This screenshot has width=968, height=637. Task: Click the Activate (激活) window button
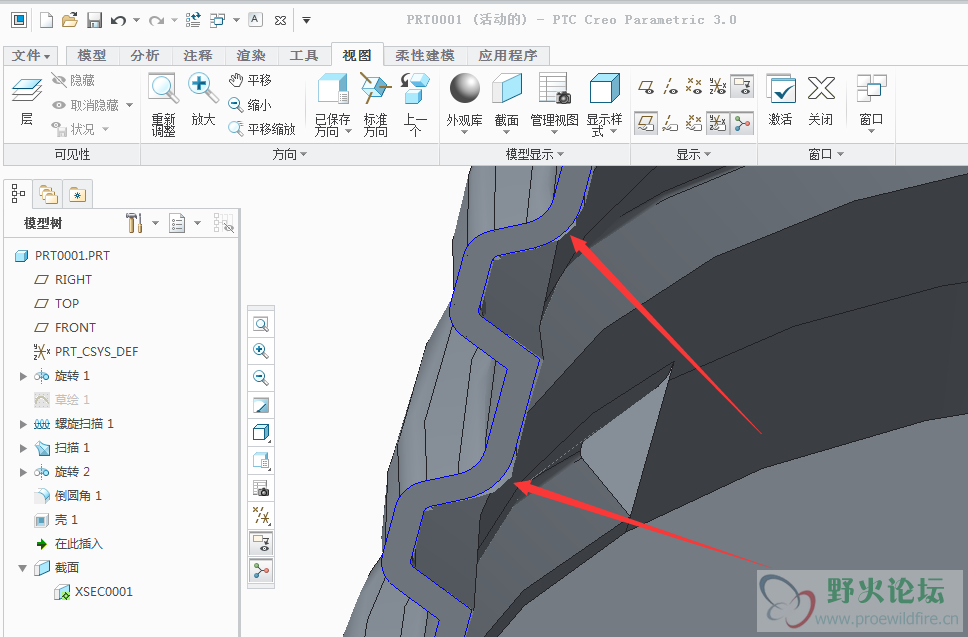[x=780, y=101]
